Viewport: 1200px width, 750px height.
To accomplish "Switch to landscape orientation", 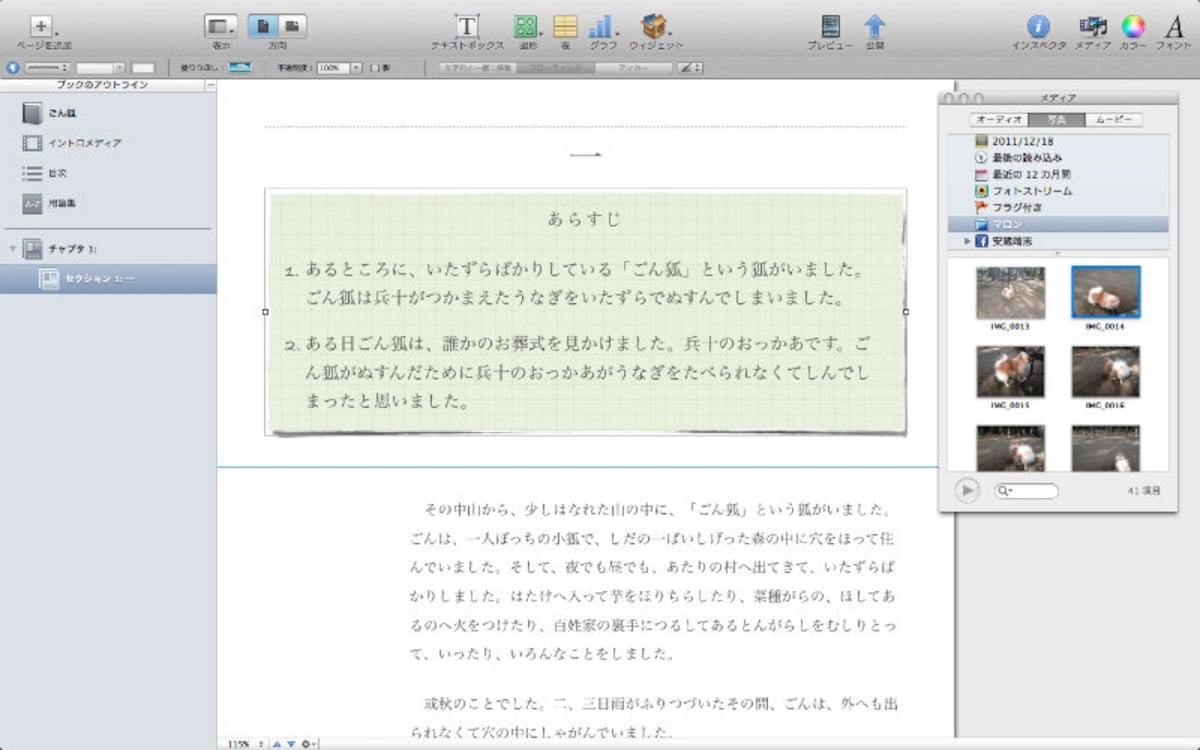I will [x=292, y=27].
